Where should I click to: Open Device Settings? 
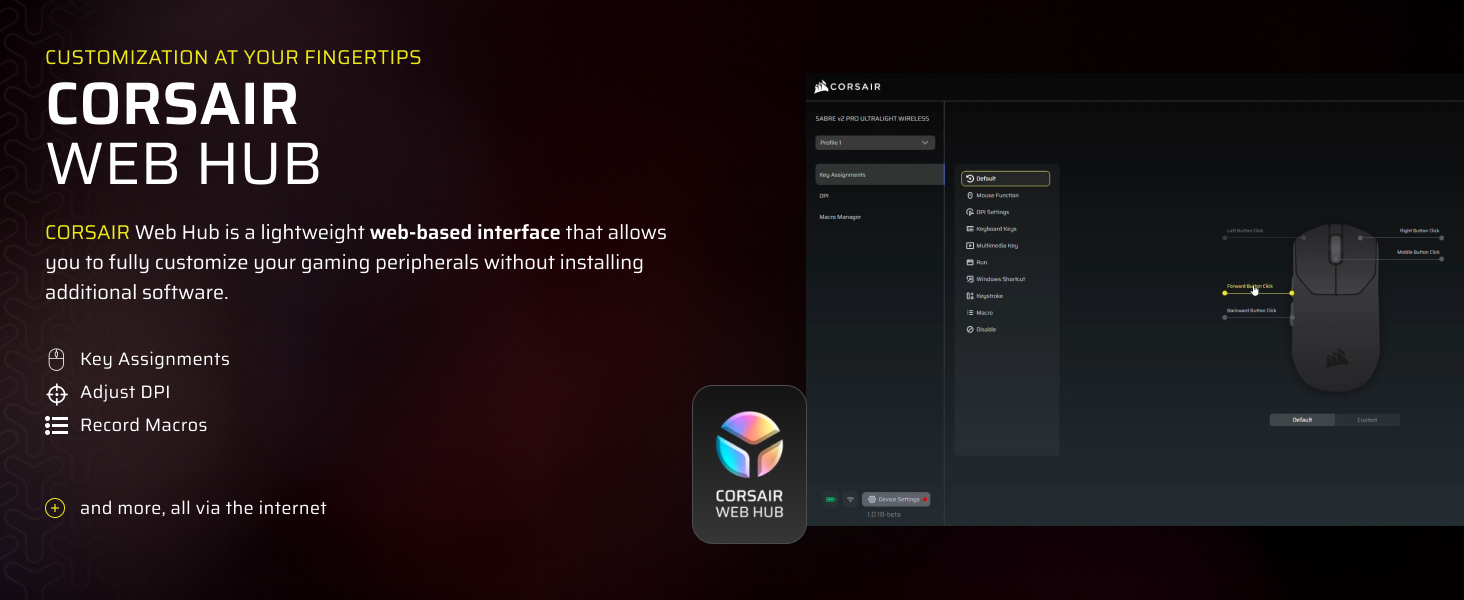896,499
